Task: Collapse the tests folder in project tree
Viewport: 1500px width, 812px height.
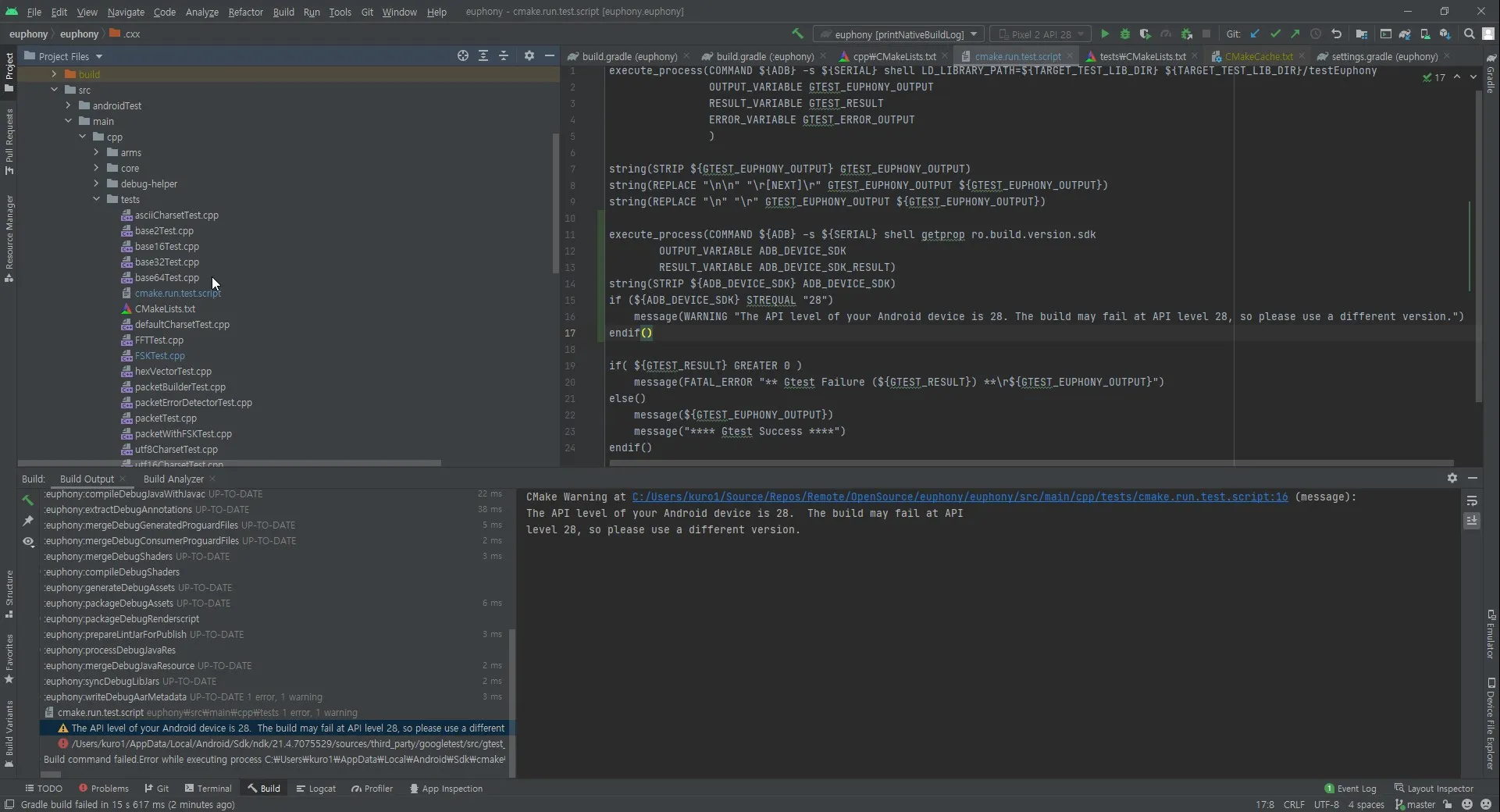Action: (x=97, y=199)
